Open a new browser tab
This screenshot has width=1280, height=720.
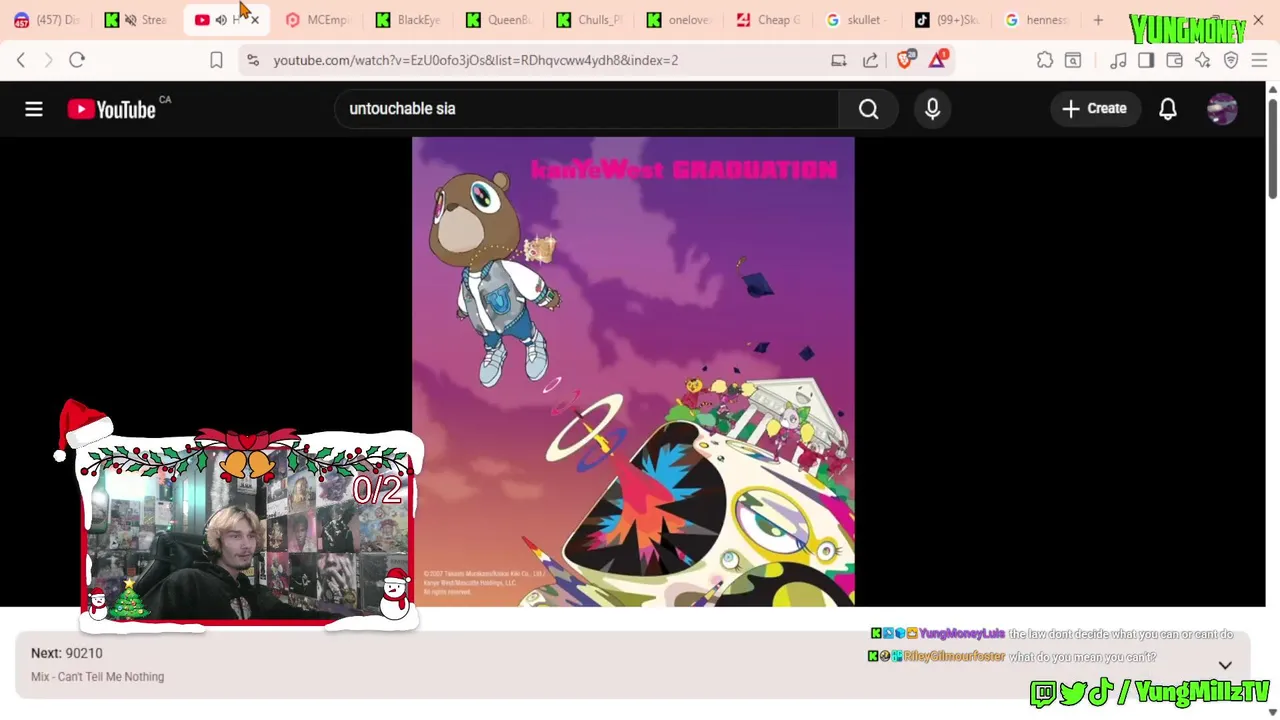[x=1098, y=20]
